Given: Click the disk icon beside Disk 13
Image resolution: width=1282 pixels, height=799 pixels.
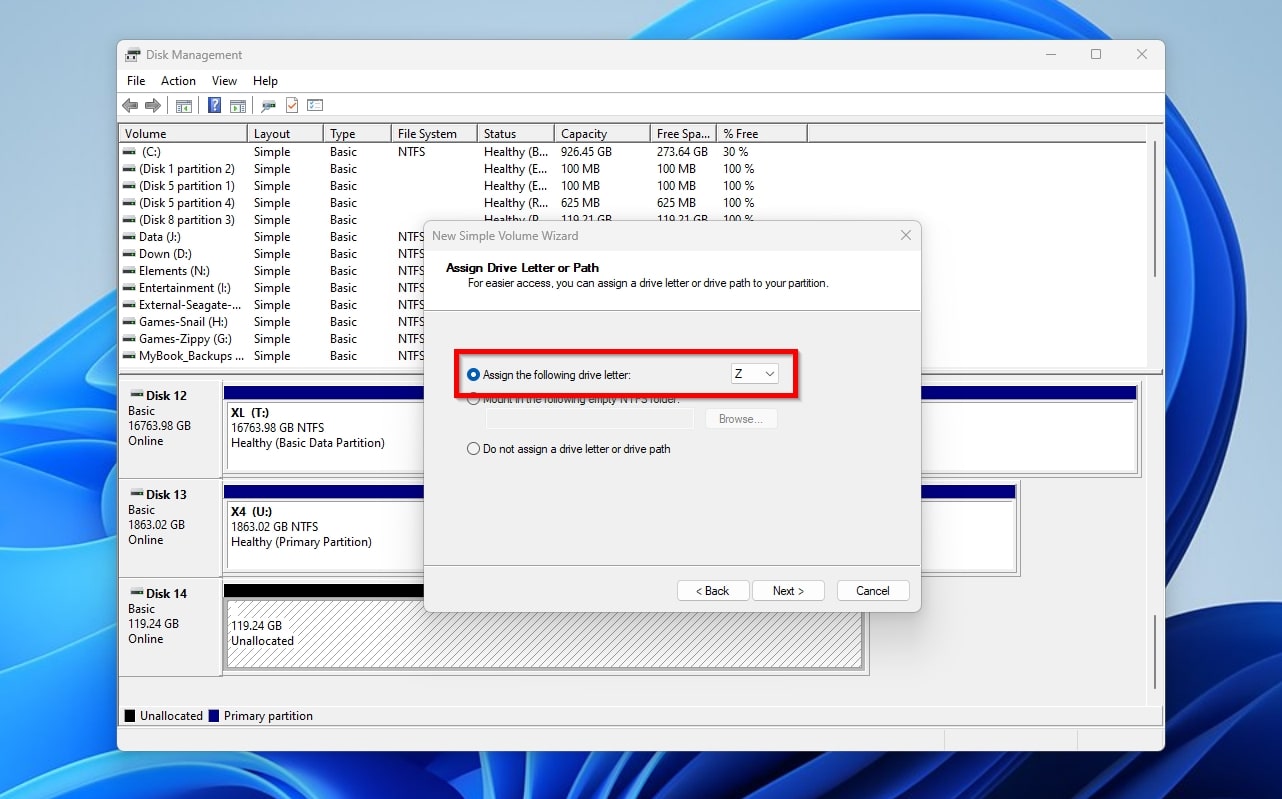Looking at the screenshot, I should [136, 495].
